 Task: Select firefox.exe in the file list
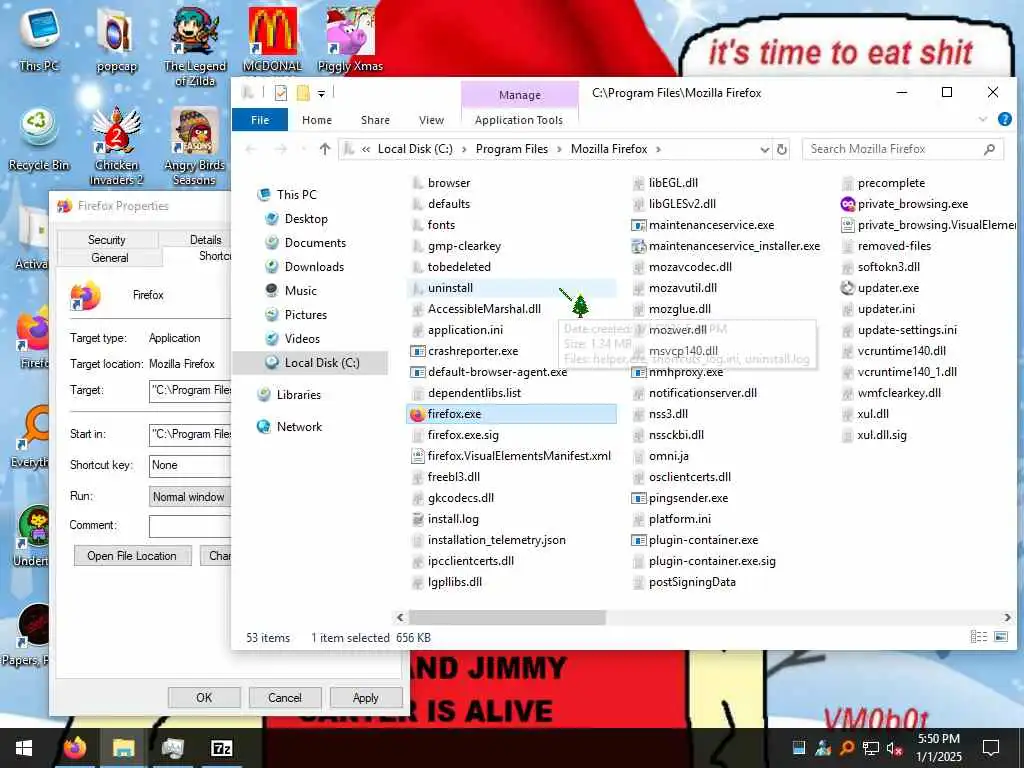coord(511,414)
